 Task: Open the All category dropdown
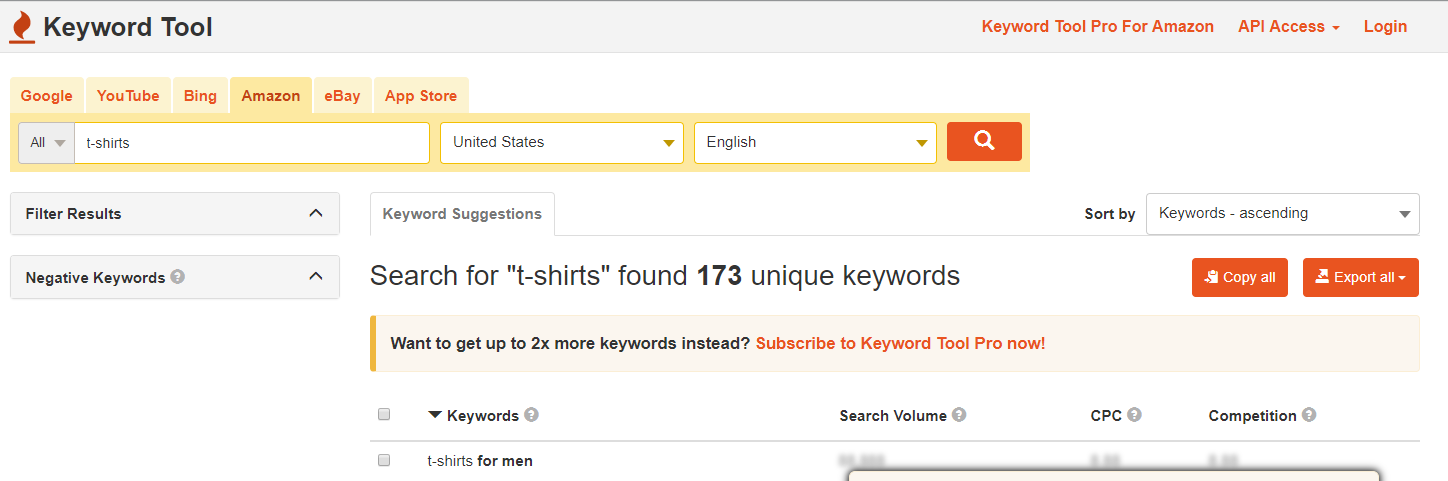click(47, 142)
